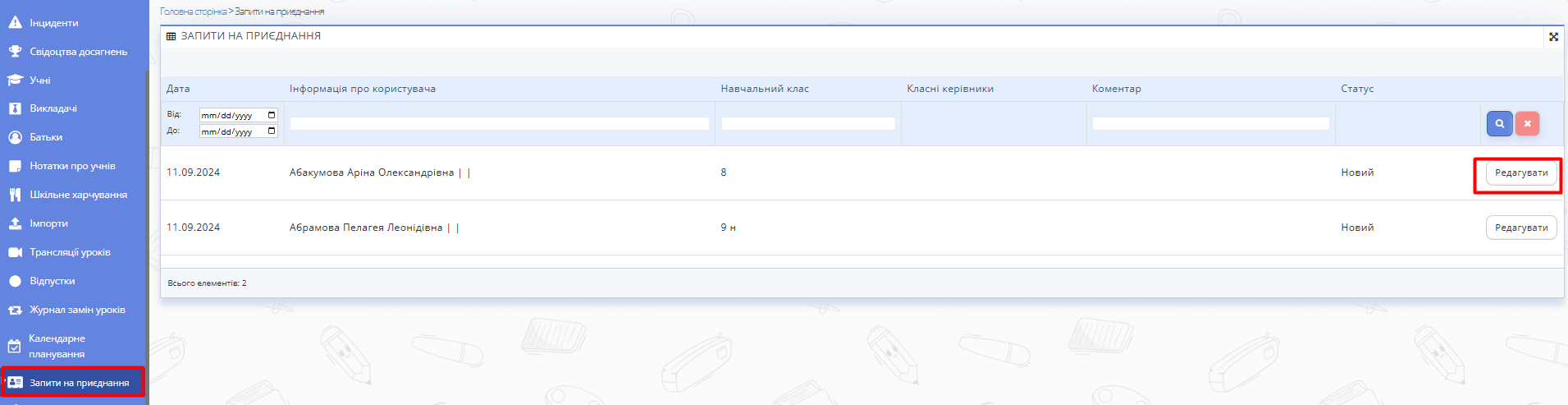Follow the Головна сторінка breadcrumb link
1568x405 pixels.
coord(193,12)
